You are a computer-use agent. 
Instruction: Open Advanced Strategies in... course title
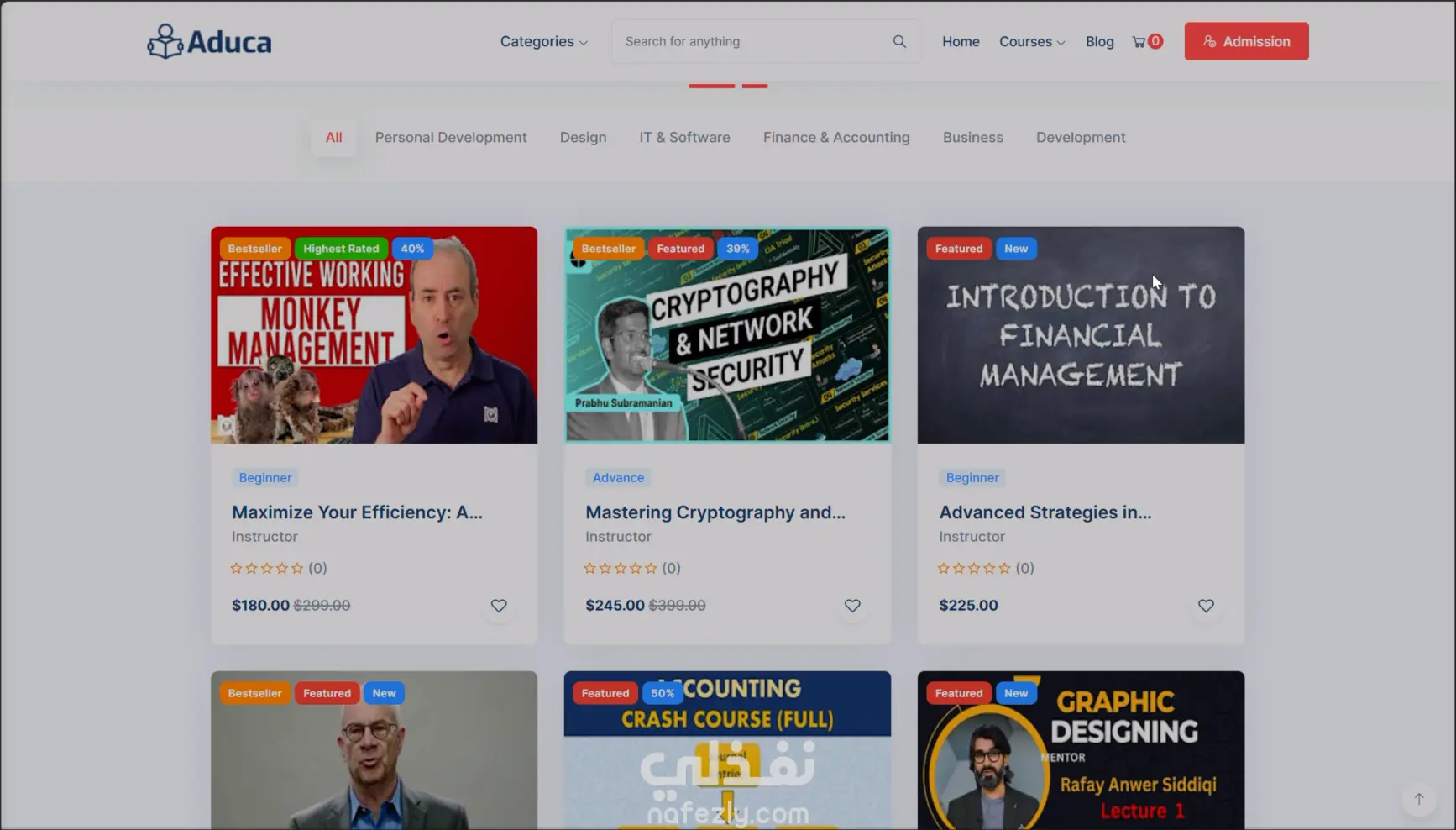click(x=1045, y=512)
